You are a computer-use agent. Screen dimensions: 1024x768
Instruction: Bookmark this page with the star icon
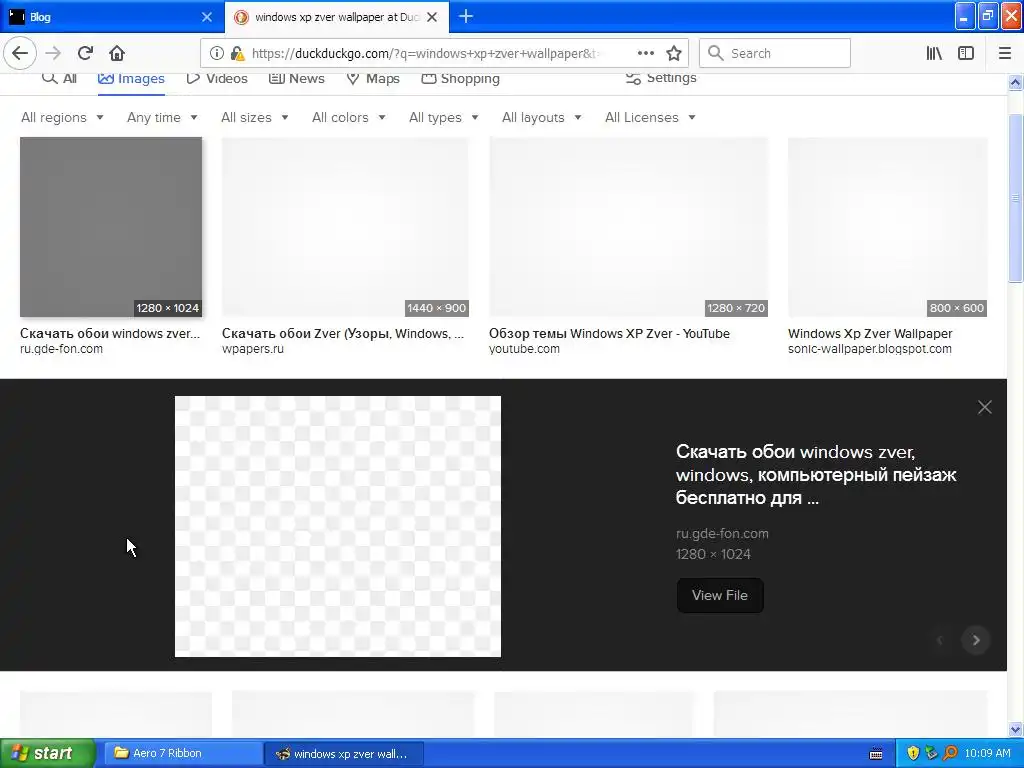click(674, 53)
